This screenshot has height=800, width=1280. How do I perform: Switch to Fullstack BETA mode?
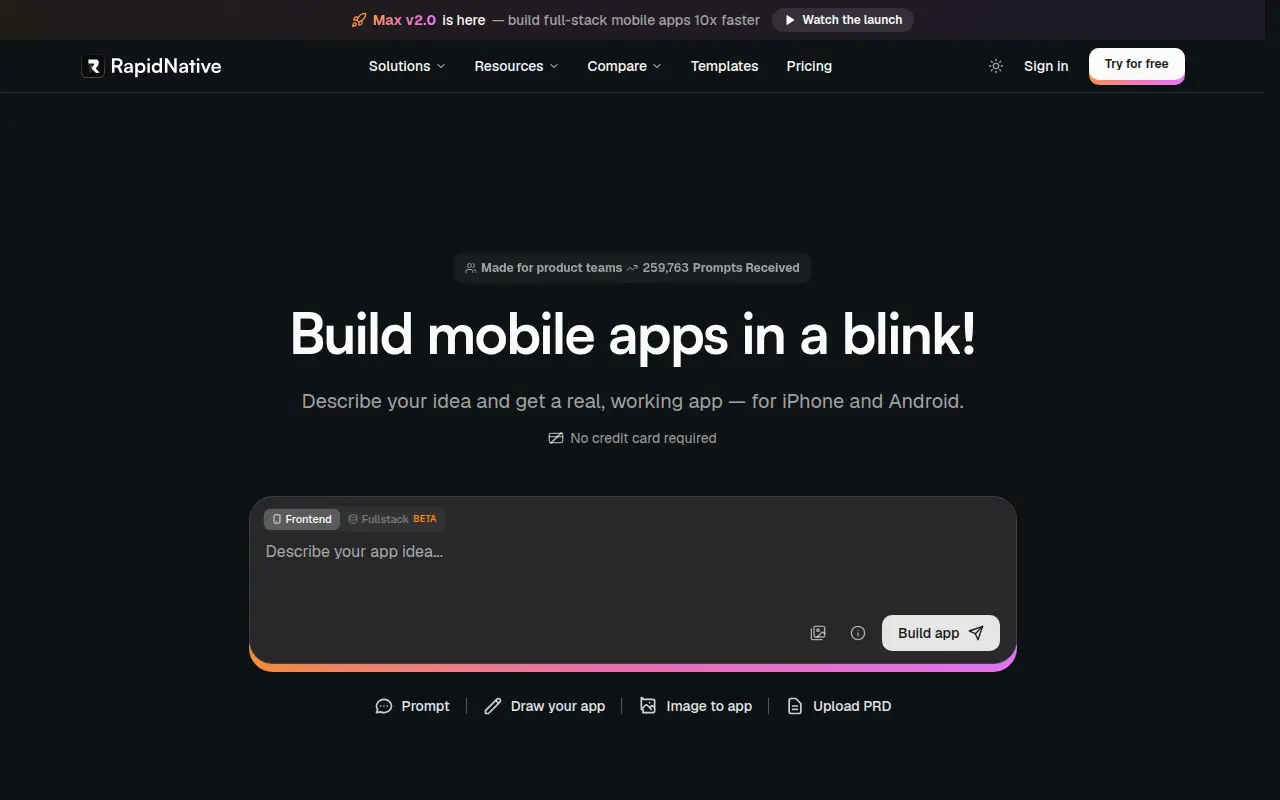393,519
